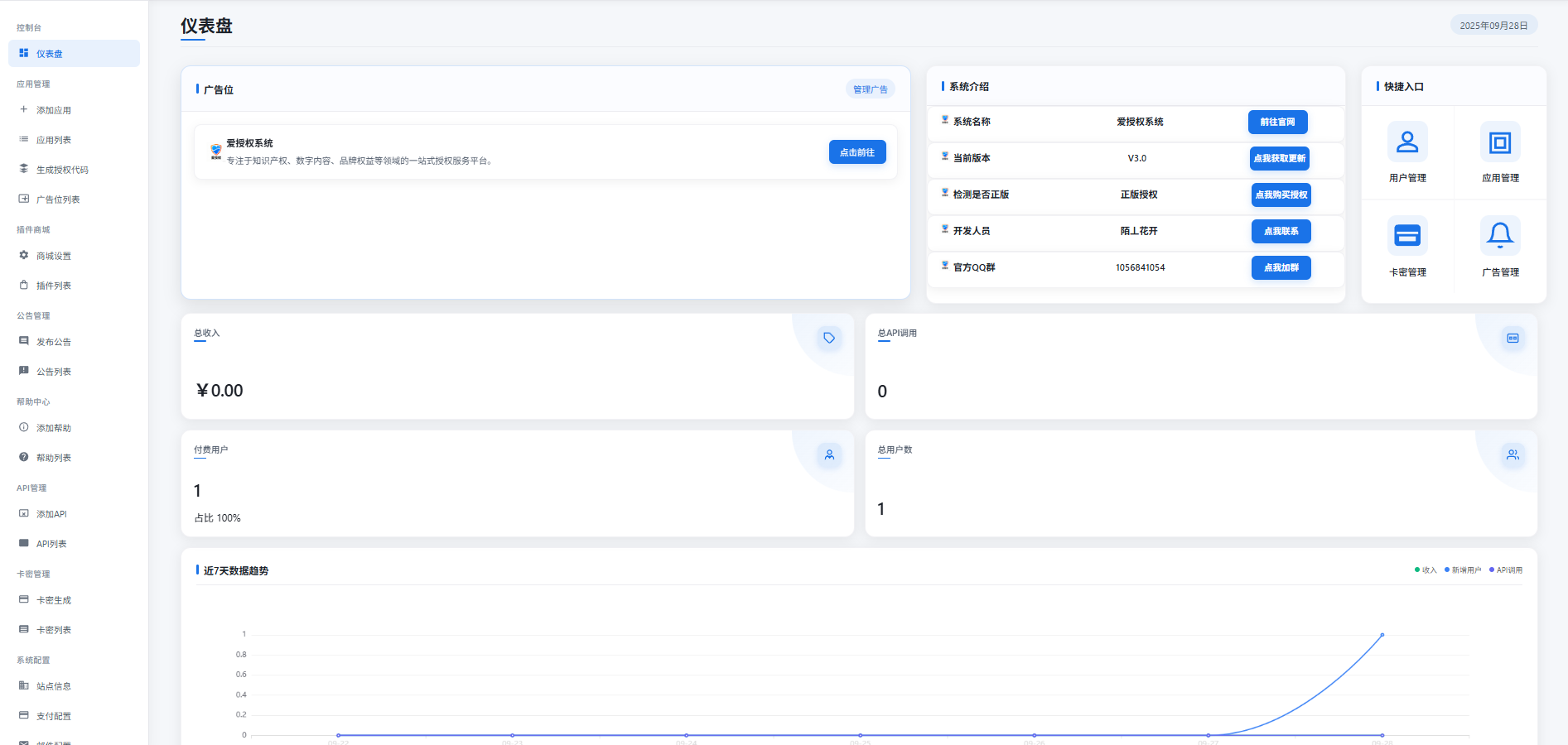Click the 前往官网 button

[x=1277, y=122]
